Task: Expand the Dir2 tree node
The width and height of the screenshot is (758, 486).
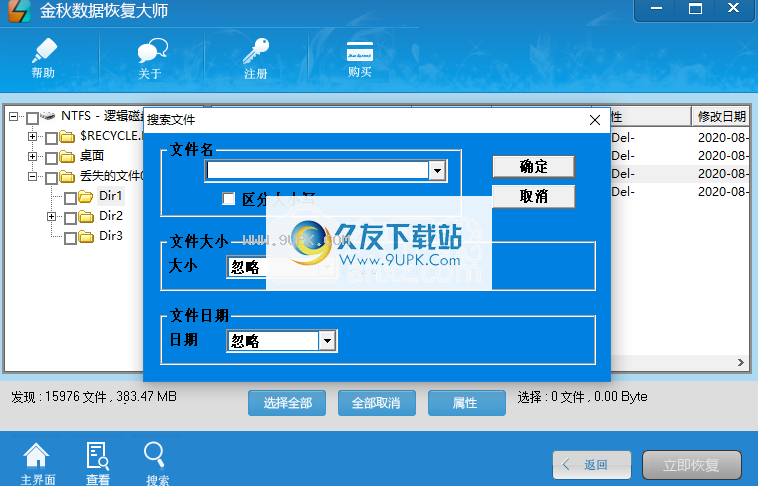Action: (51, 216)
